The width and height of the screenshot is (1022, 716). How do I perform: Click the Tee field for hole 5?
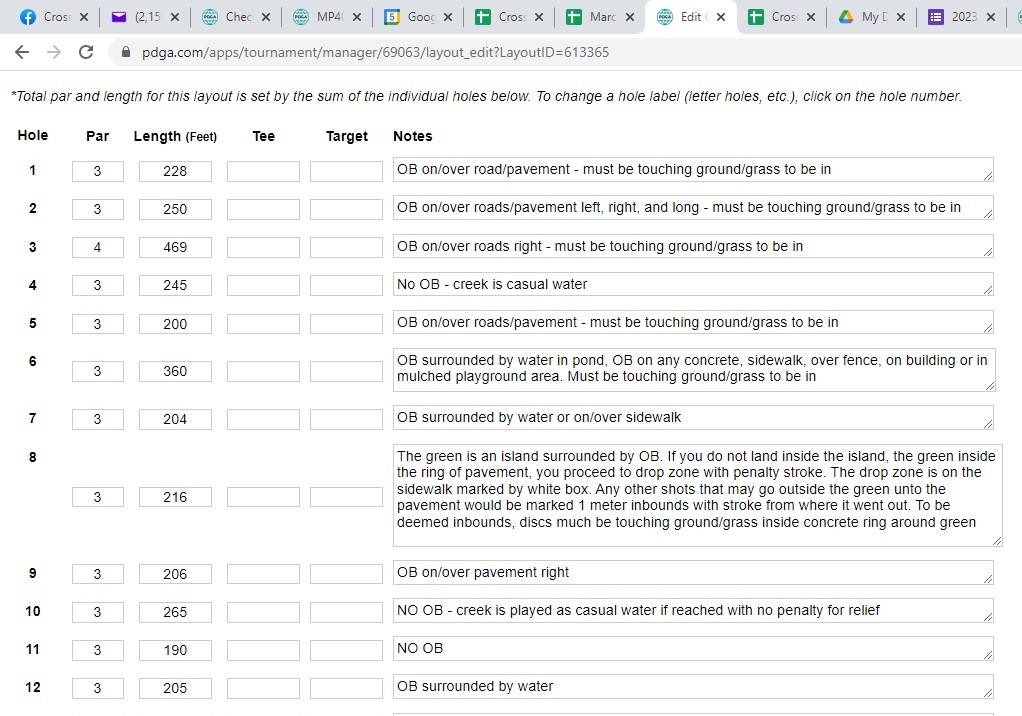263,324
